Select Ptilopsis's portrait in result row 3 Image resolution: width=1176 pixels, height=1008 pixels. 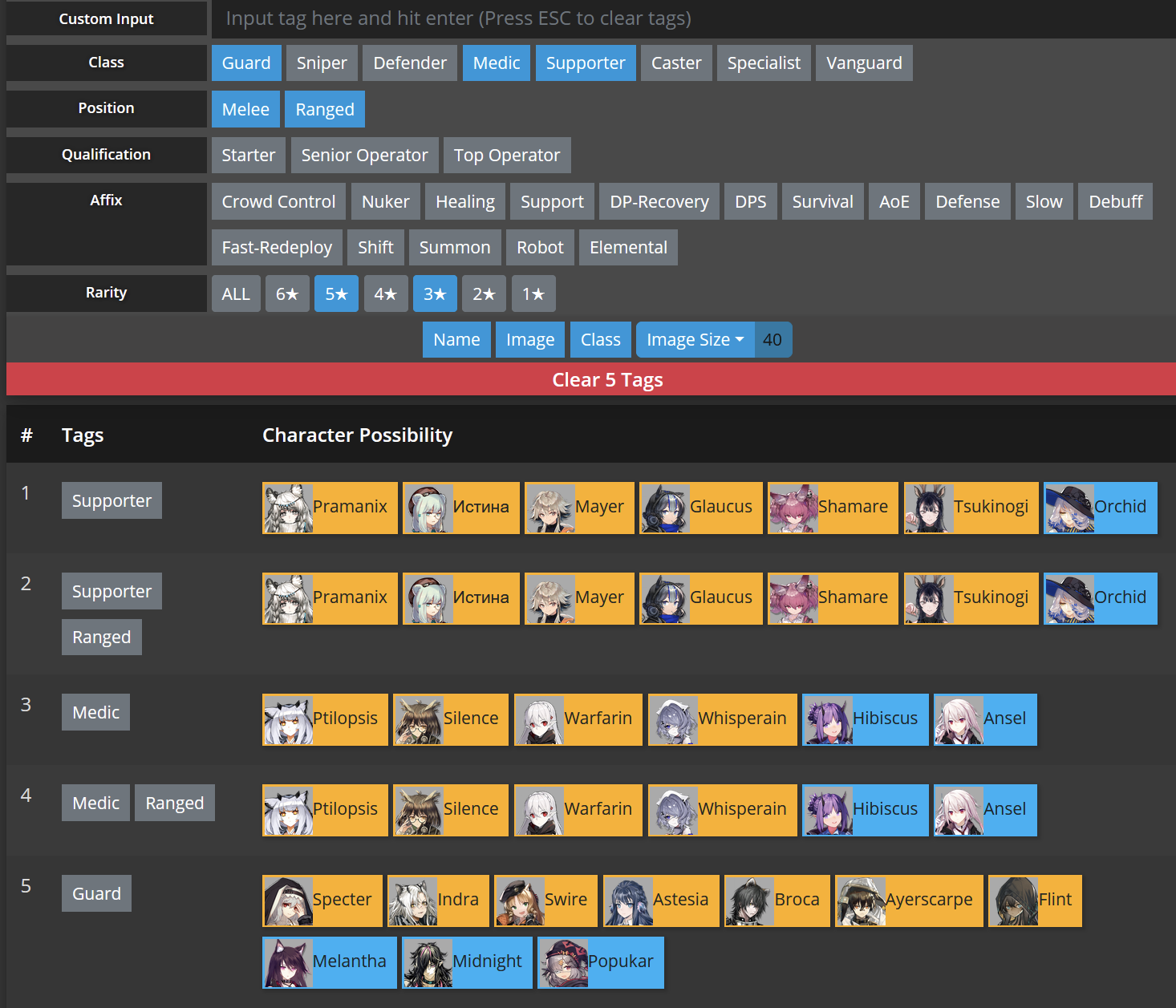[x=288, y=719]
